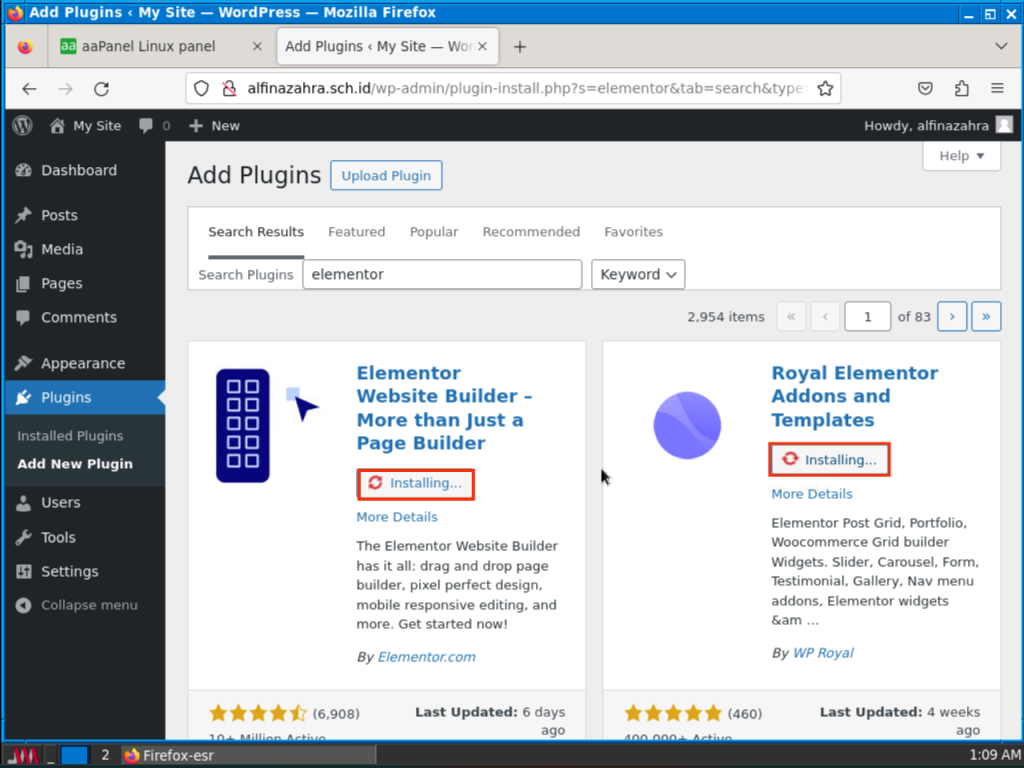Expand the Help dropdown panel
Viewport: 1024px width, 768px height.
[x=961, y=156]
